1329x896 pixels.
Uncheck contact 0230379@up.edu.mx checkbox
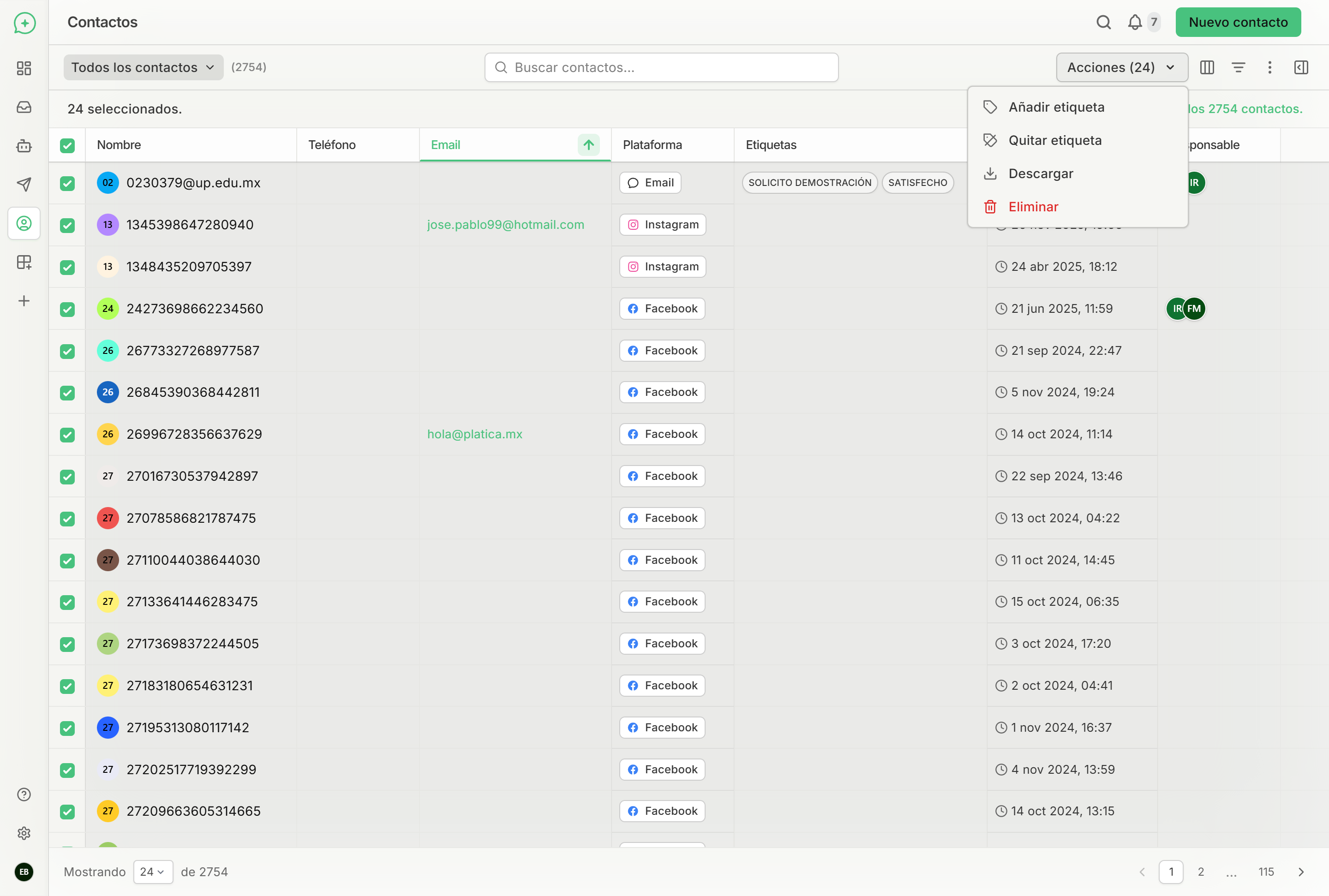67,184
